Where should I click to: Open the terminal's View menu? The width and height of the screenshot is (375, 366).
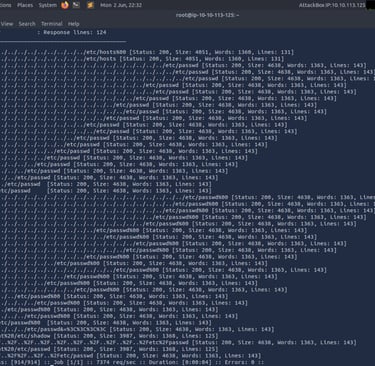coord(7,24)
